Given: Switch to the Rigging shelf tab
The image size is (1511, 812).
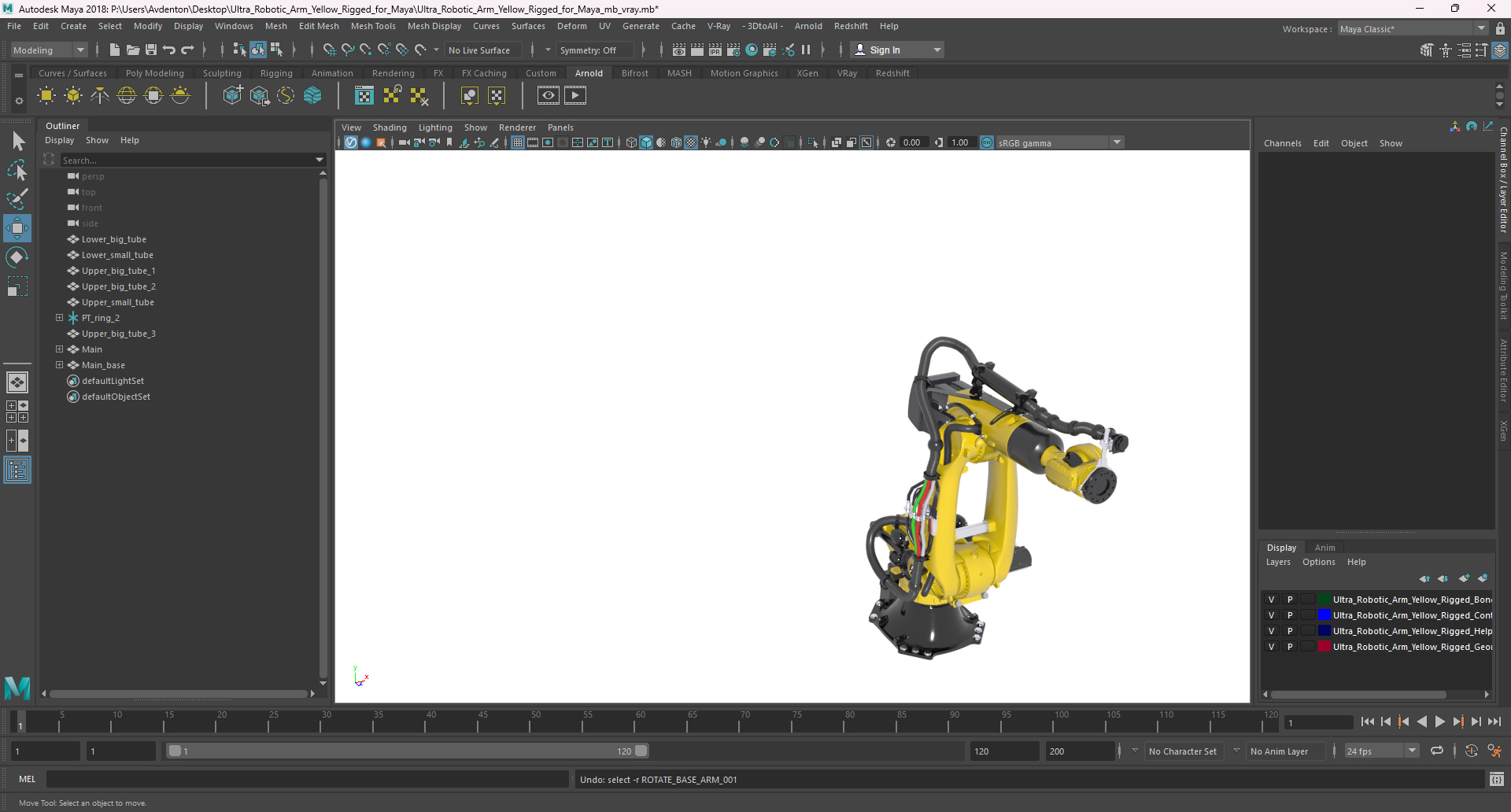Looking at the screenshot, I should (x=276, y=73).
